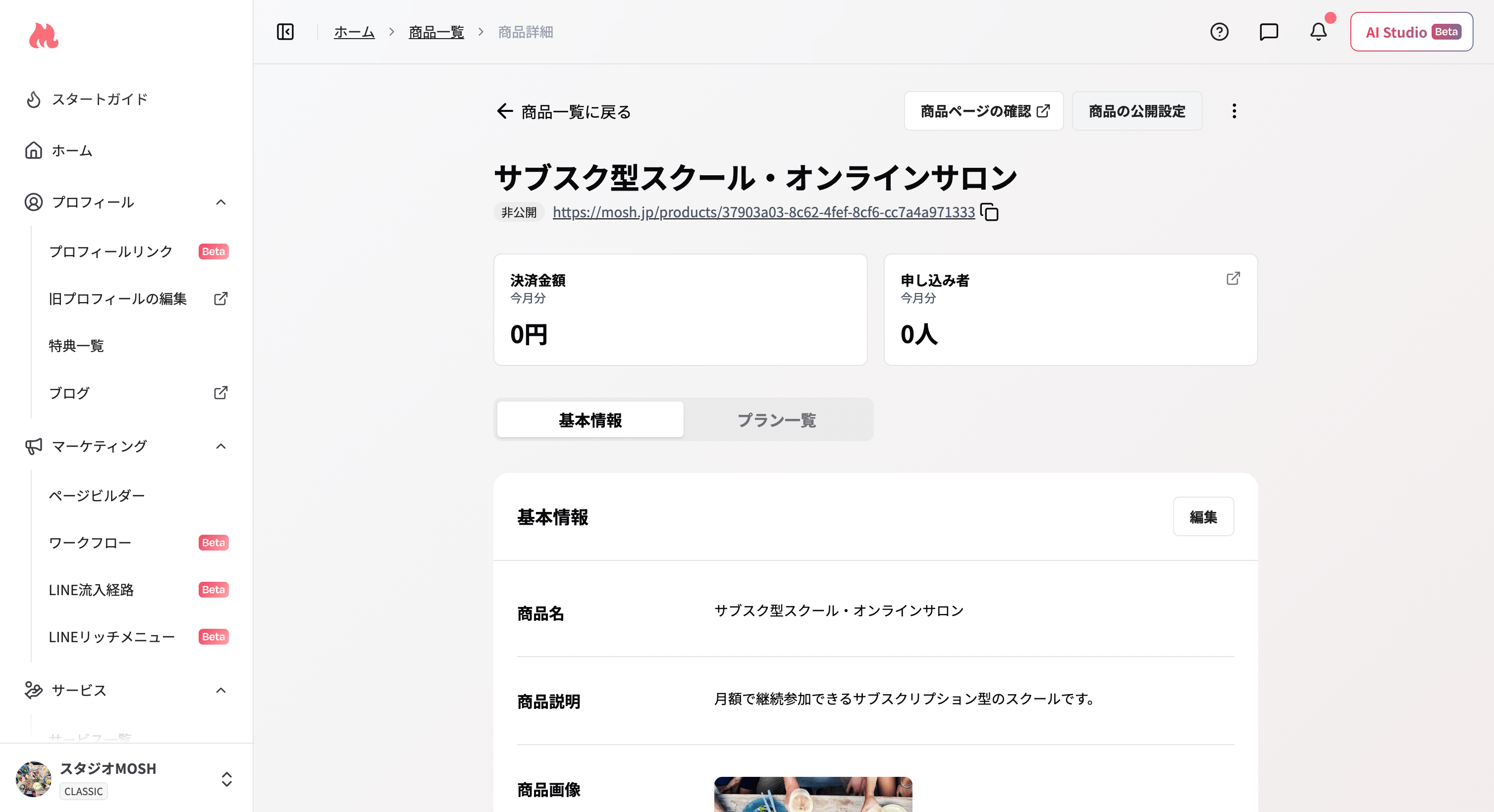Open the three-dot more options menu

tap(1234, 111)
